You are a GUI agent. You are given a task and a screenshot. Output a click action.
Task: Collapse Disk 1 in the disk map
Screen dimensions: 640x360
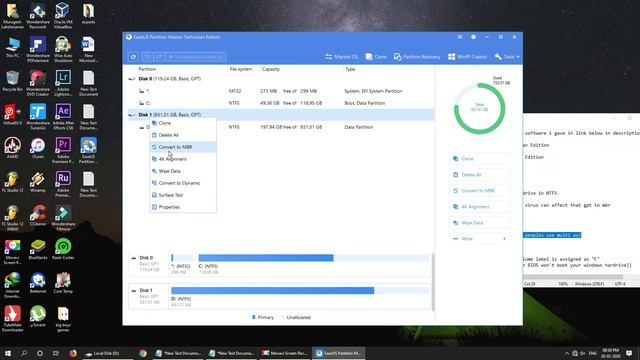click(133, 291)
